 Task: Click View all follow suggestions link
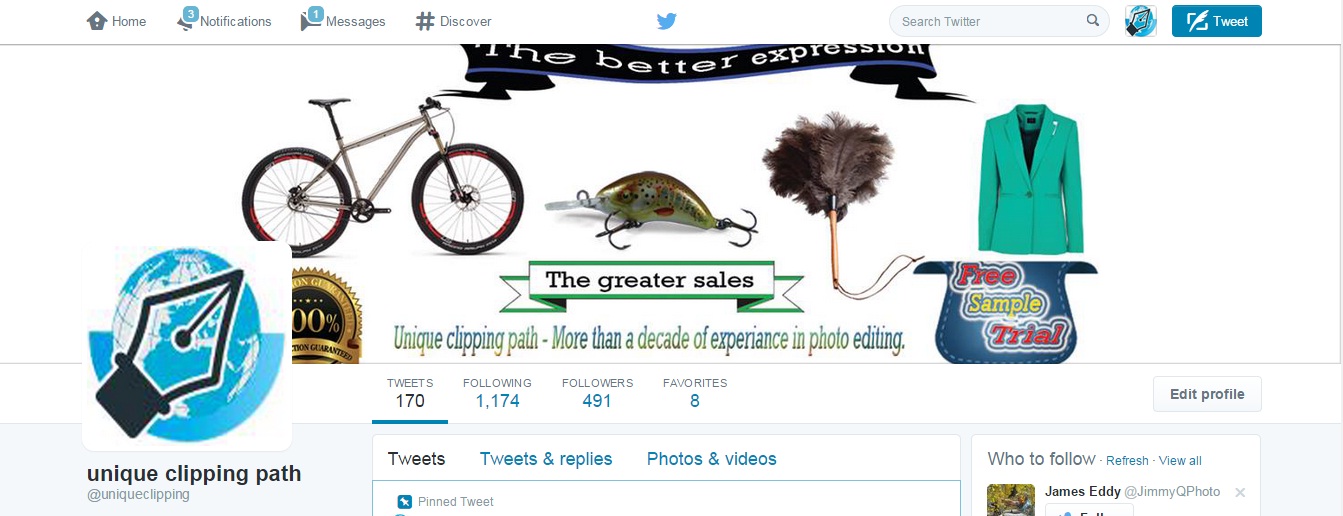(x=1180, y=461)
